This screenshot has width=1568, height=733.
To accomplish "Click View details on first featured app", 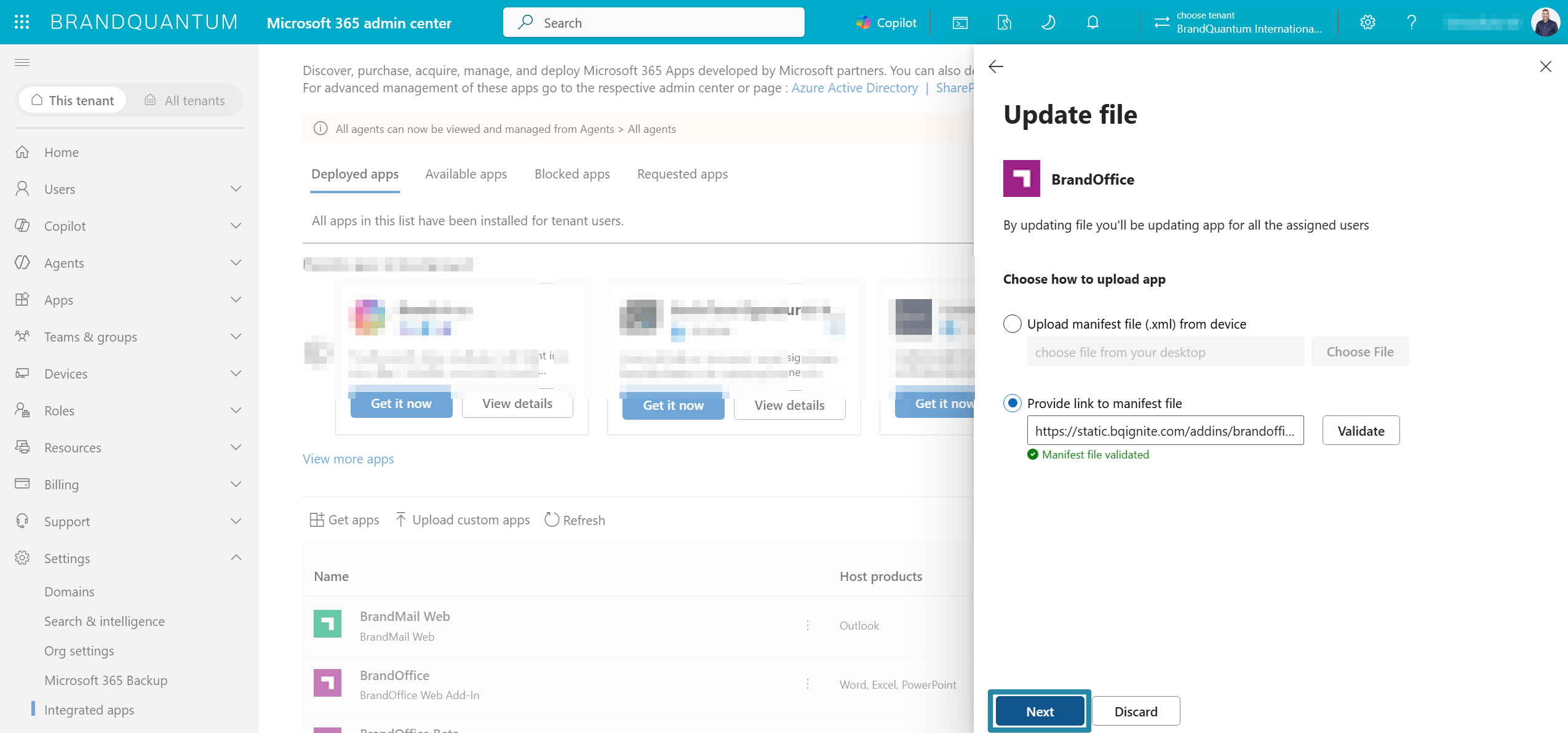I will click(517, 404).
